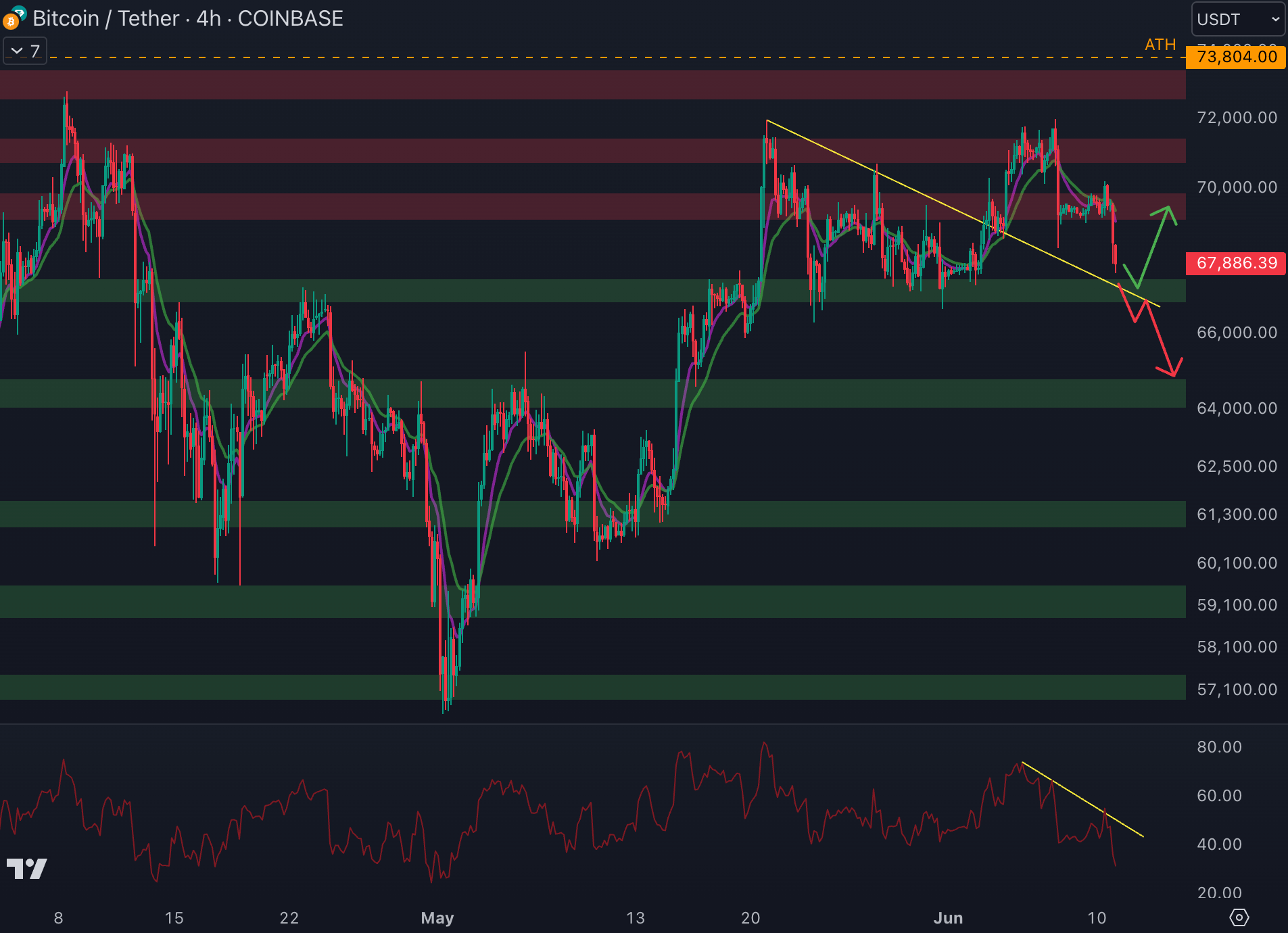The width and height of the screenshot is (1288, 933).
Task: Click the orange ATH price tag 73,804.00
Action: click(1236, 57)
